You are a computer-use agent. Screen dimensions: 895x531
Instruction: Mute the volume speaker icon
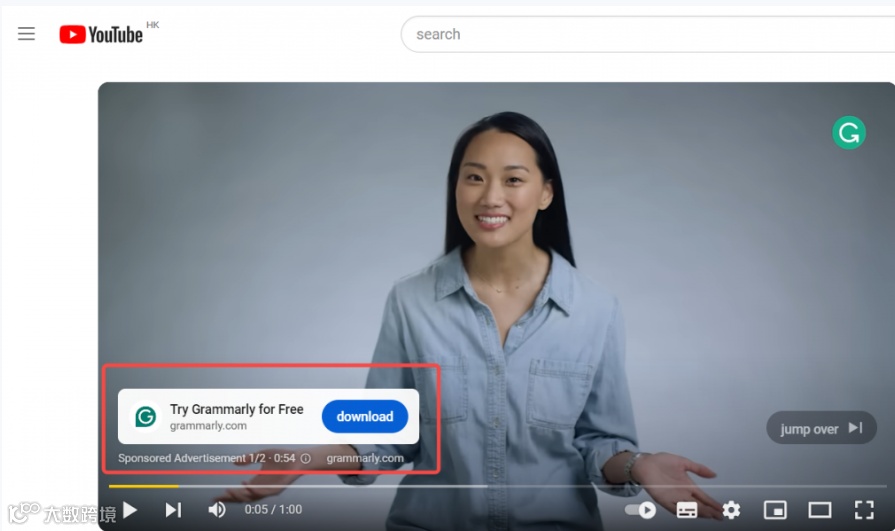[216, 510]
